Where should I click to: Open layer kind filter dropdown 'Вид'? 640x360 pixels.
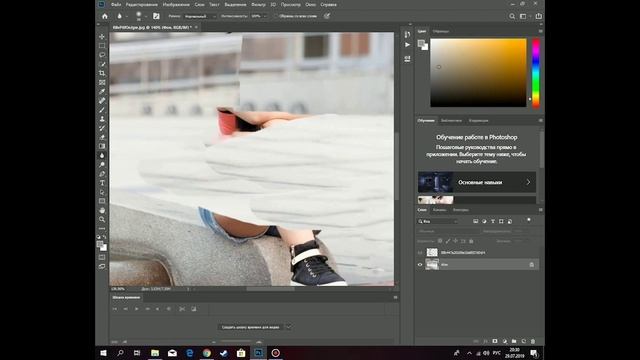pyautogui.click(x=438, y=221)
